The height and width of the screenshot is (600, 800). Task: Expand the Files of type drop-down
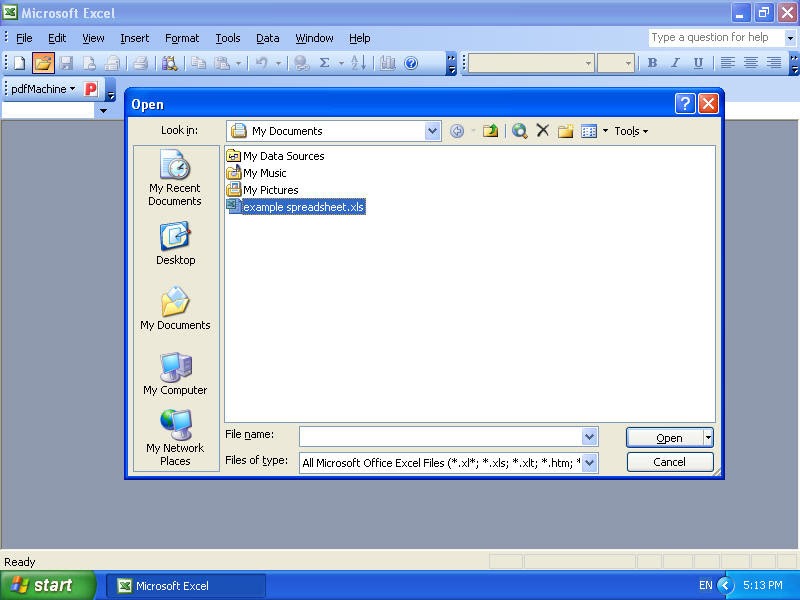click(588, 462)
